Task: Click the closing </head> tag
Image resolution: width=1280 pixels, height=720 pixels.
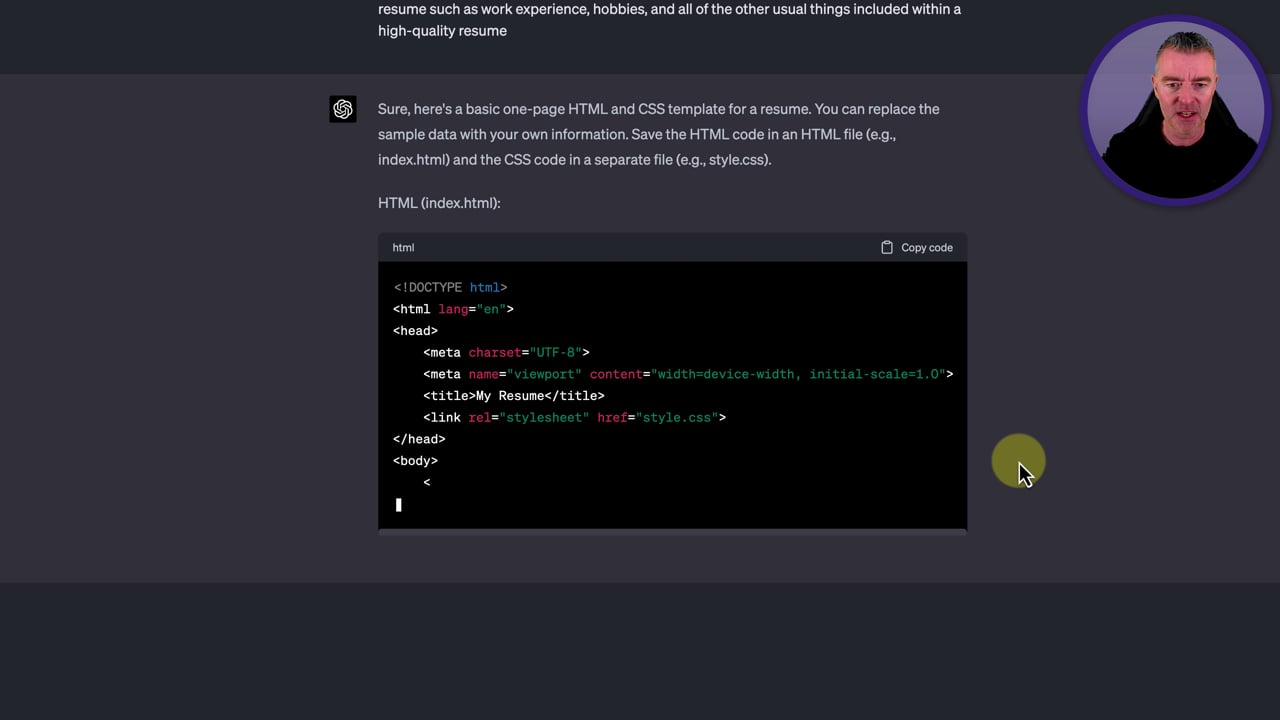Action: [419, 439]
